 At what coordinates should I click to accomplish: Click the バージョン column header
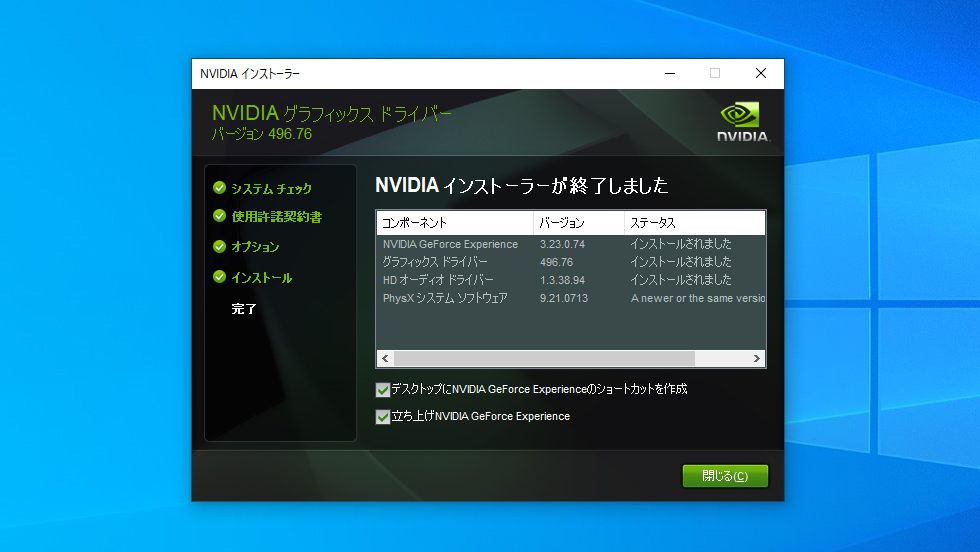pyautogui.click(x=579, y=223)
